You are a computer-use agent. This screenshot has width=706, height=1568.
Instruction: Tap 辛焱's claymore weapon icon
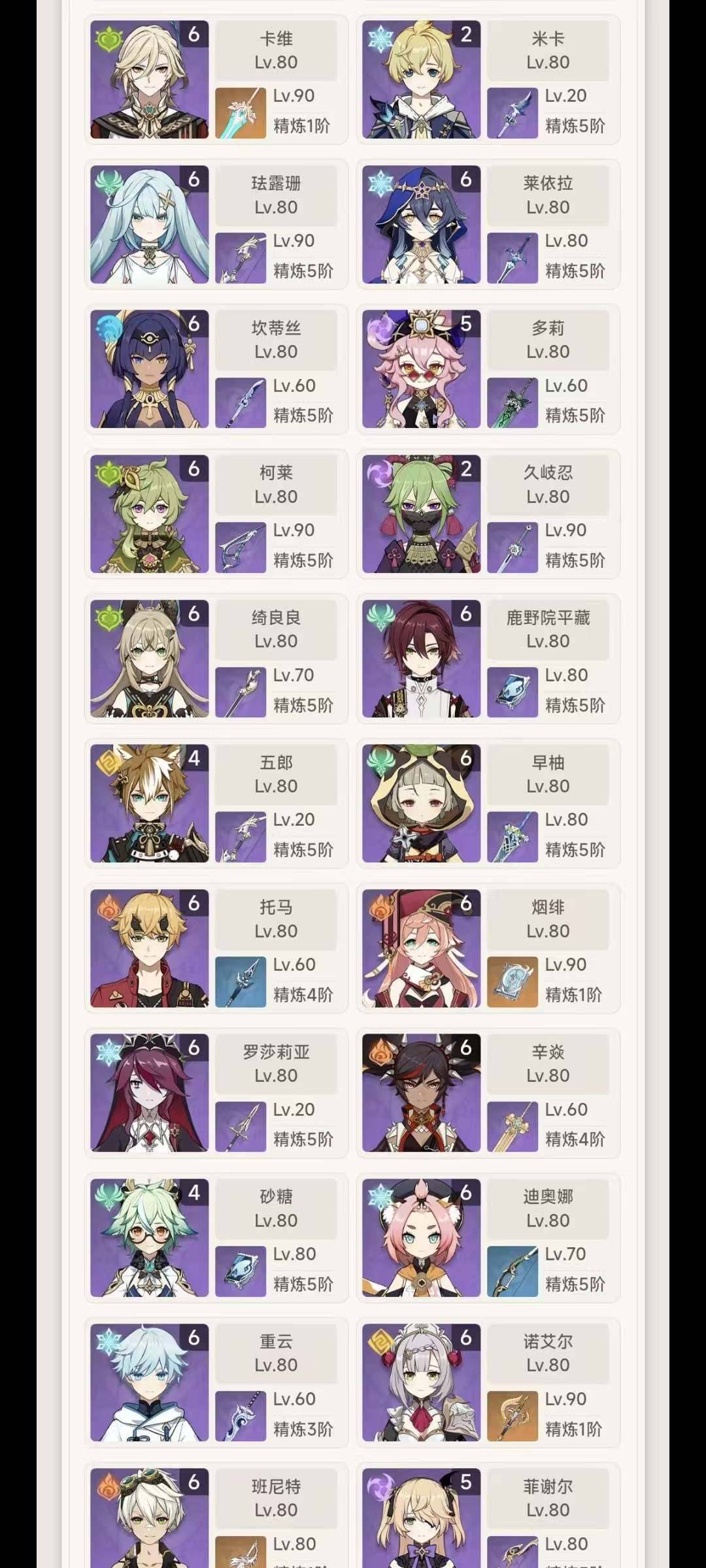coord(513,1127)
